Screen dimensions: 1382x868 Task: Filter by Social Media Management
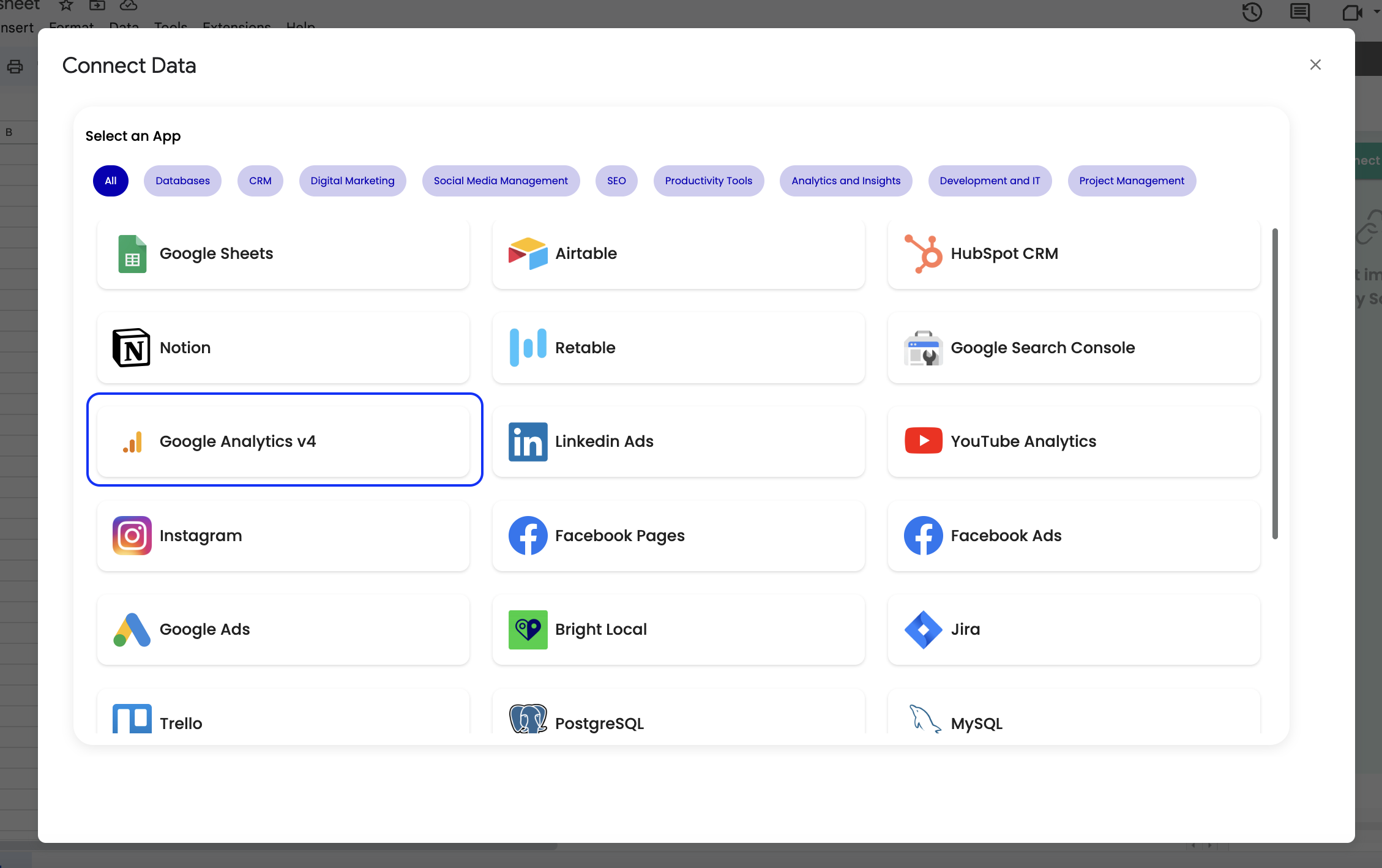point(501,181)
